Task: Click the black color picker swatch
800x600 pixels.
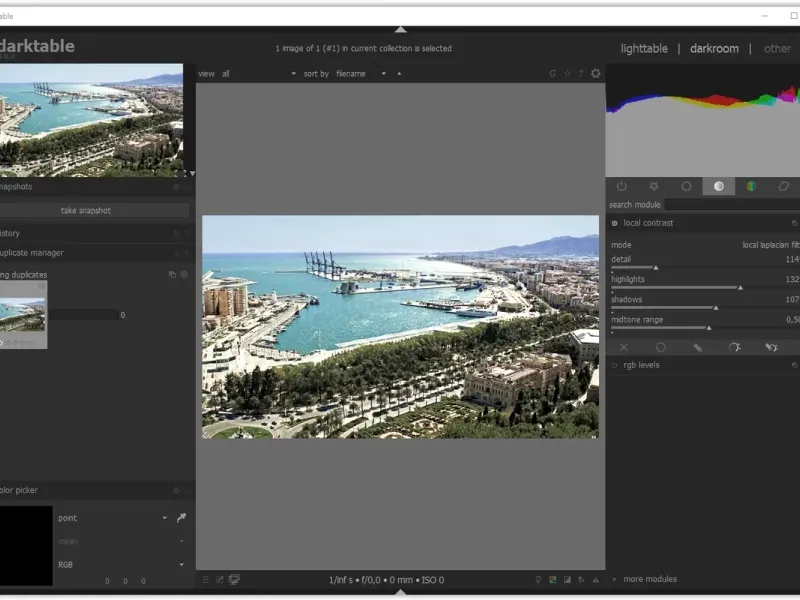Action: (26, 546)
